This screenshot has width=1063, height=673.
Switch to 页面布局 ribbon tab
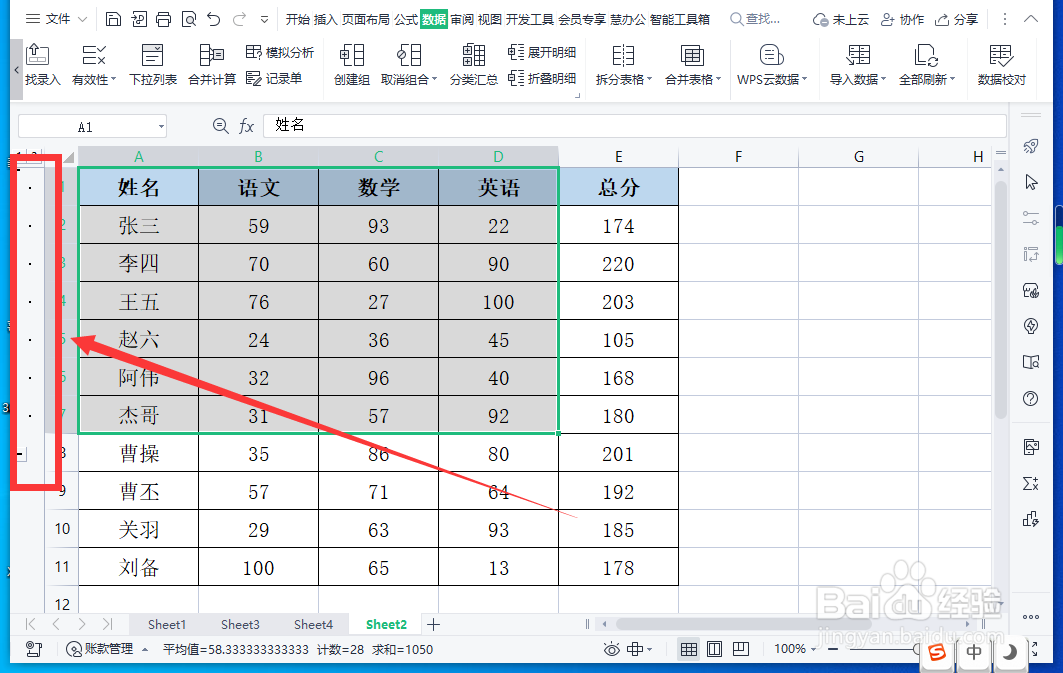(x=365, y=19)
